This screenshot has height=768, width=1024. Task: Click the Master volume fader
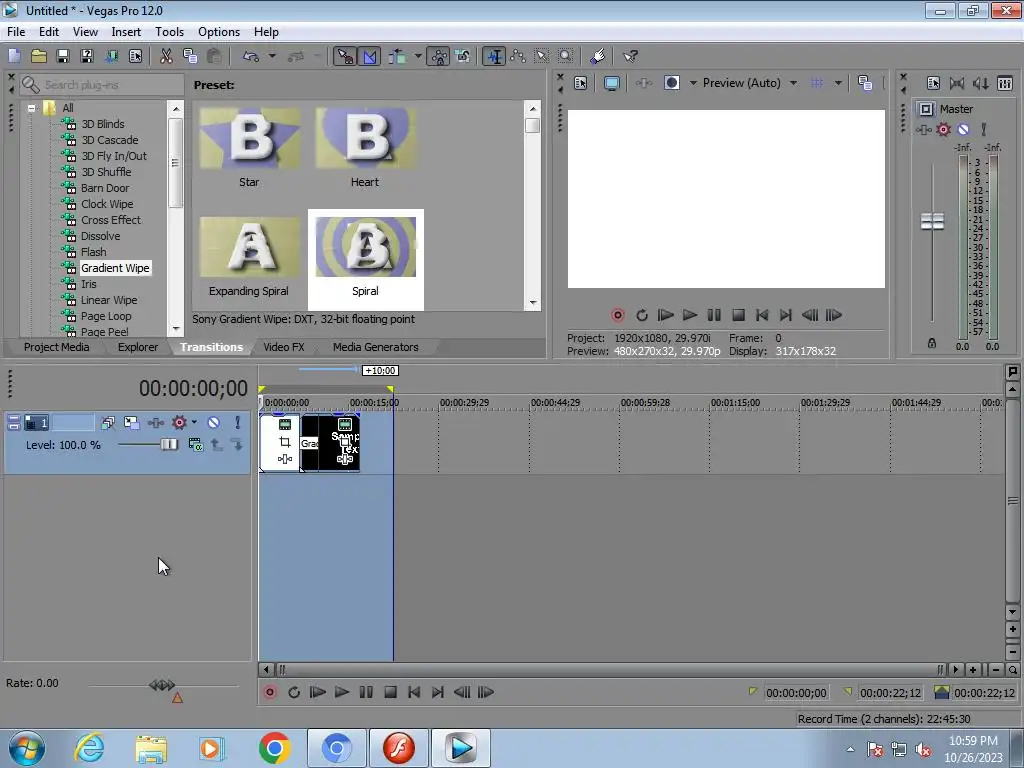pyautogui.click(x=932, y=221)
